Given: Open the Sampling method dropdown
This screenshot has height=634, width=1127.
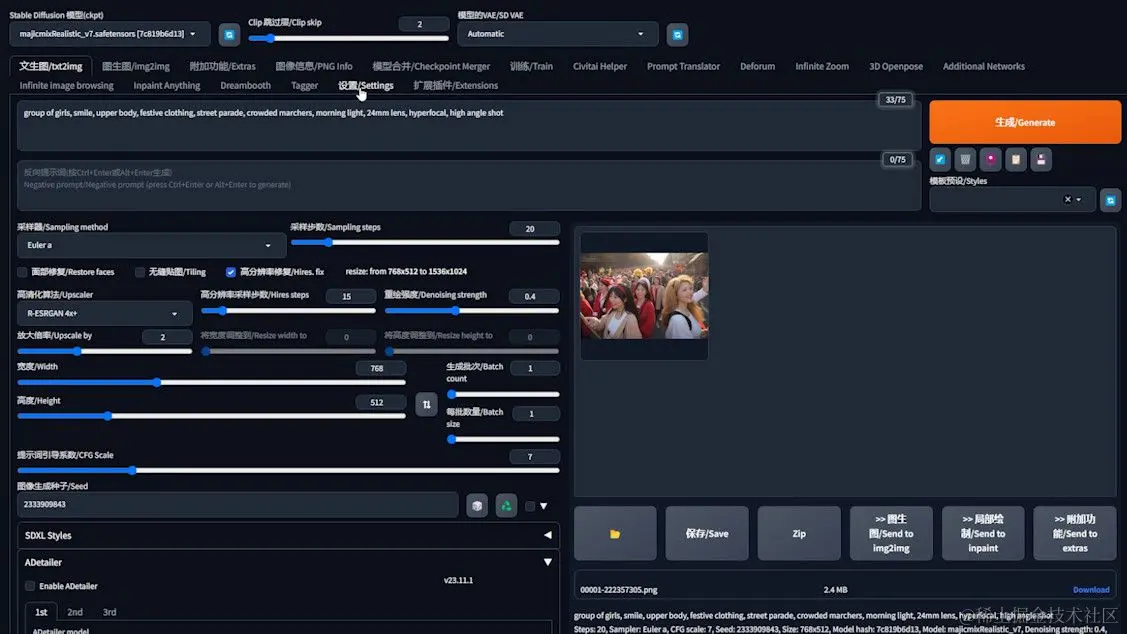Looking at the screenshot, I should click(x=151, y=245).
